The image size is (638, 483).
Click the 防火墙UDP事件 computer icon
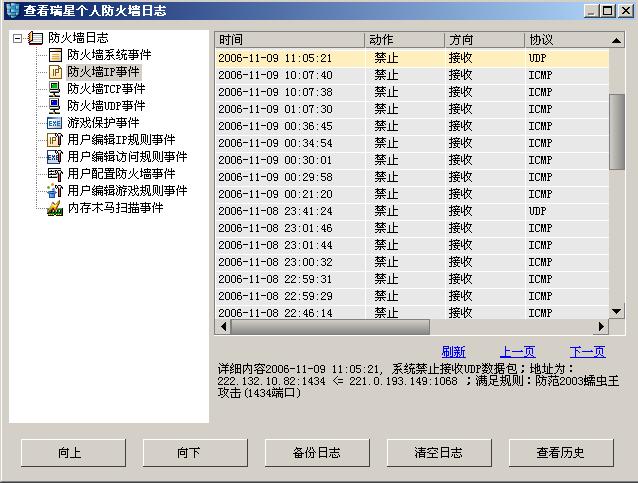(55, 106)
